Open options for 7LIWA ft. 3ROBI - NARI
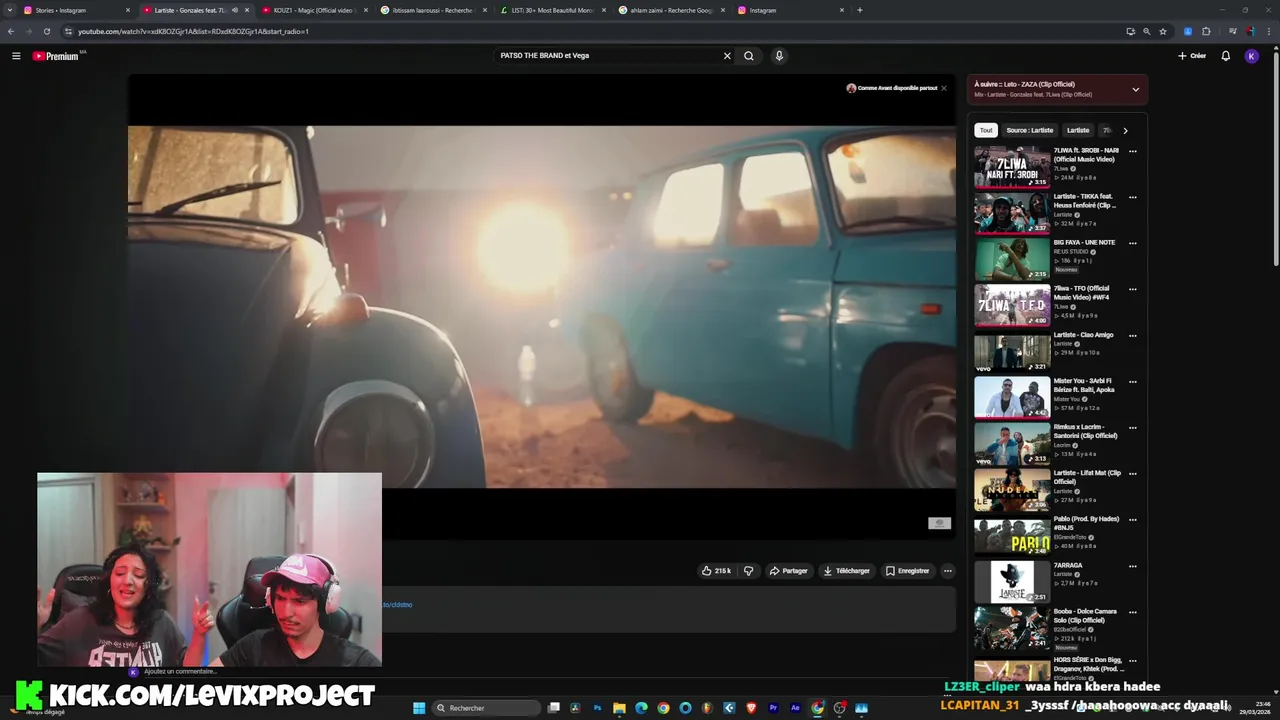 1133,151
